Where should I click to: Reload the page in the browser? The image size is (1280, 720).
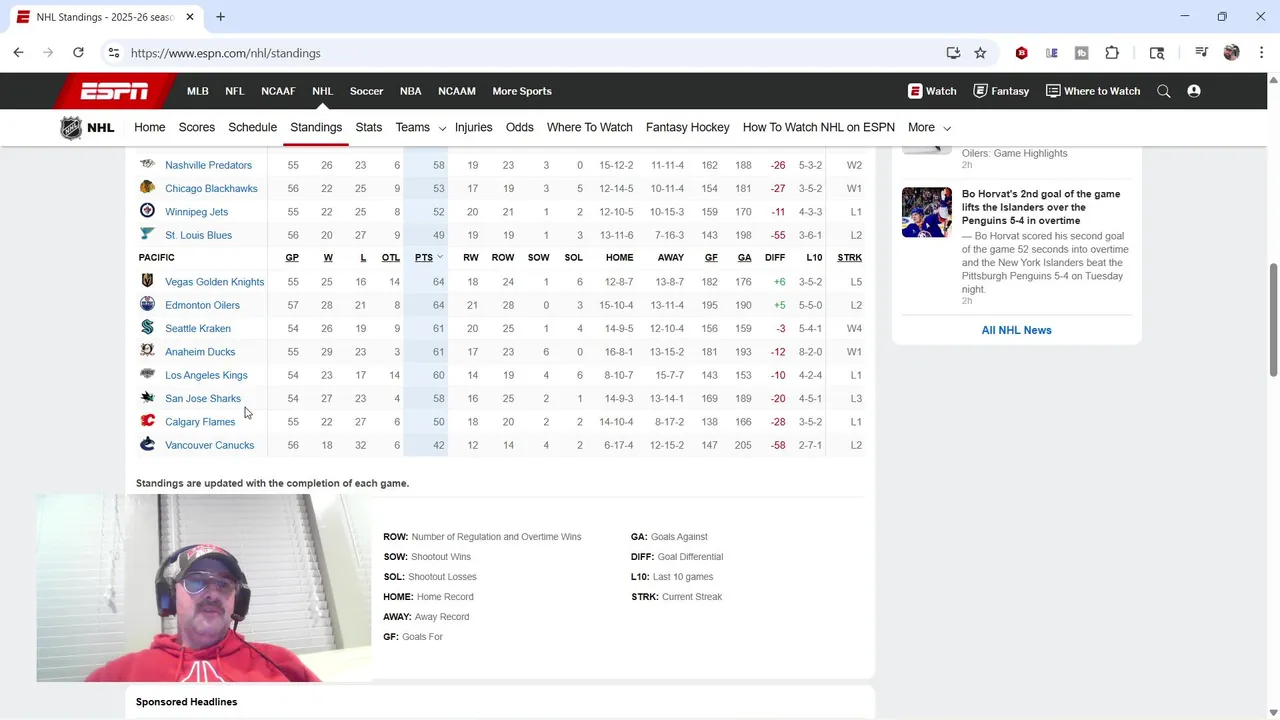point(78,53)
